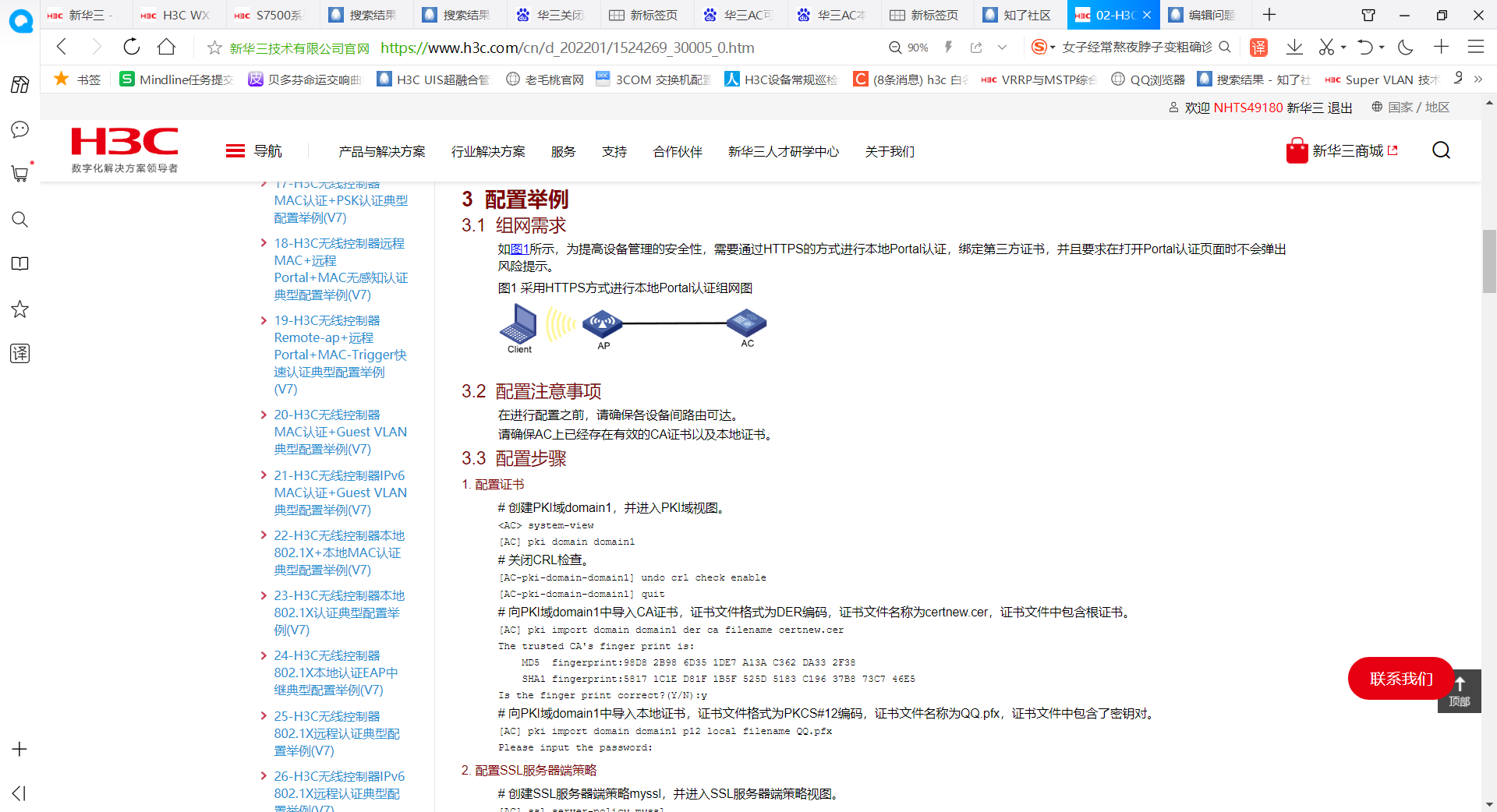Open the 导航 hamburger menu

pos(254,151)
